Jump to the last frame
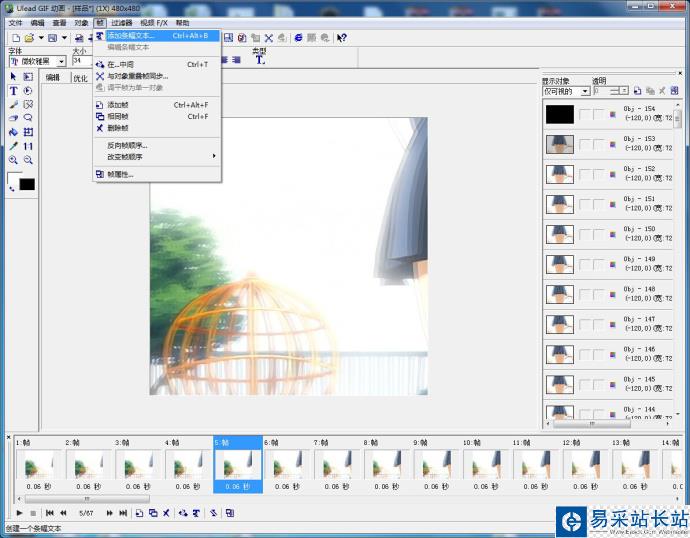690x538 pixels. point(123,513)
